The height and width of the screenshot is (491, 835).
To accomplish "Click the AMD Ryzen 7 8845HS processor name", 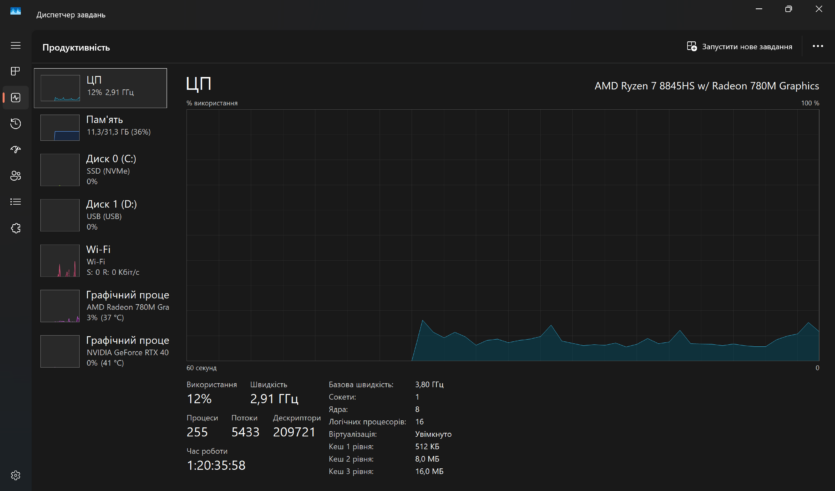I will 707,86.
